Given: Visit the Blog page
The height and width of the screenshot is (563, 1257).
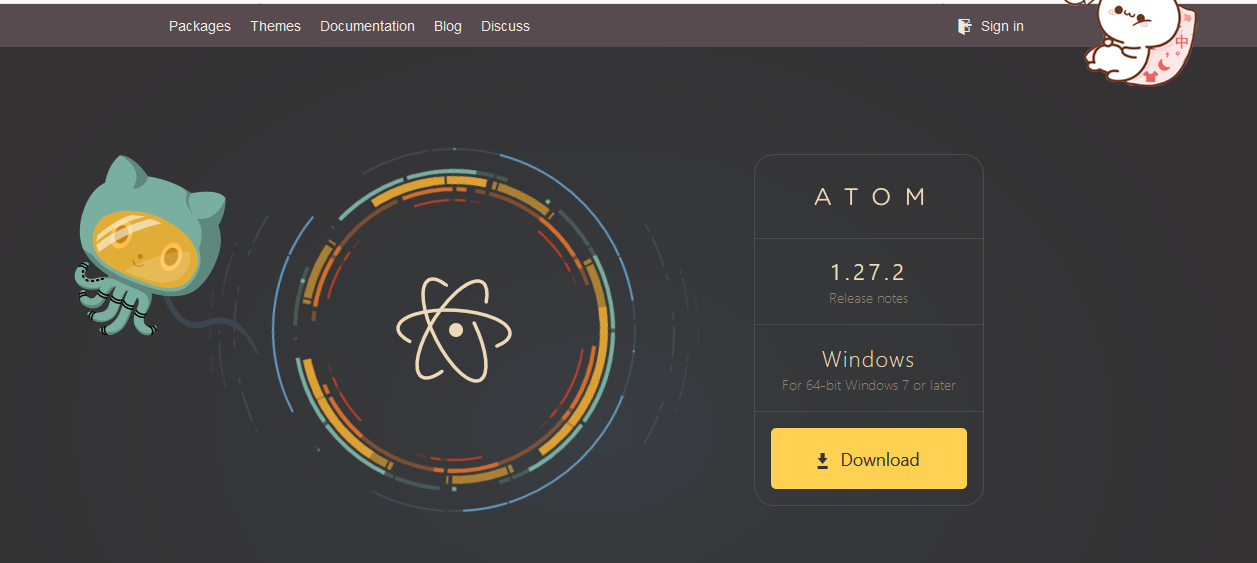Looking at the screenshot, I should pyautogui.click(x=448, y=26).
